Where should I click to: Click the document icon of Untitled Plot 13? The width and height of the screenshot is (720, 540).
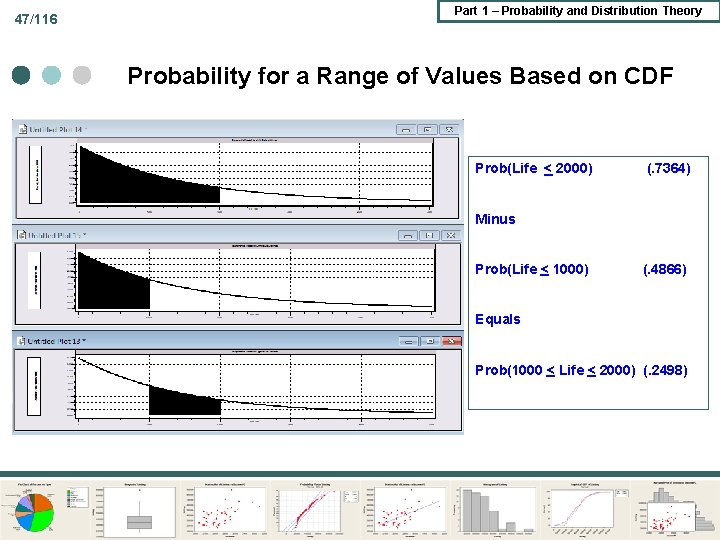[21, 341]
